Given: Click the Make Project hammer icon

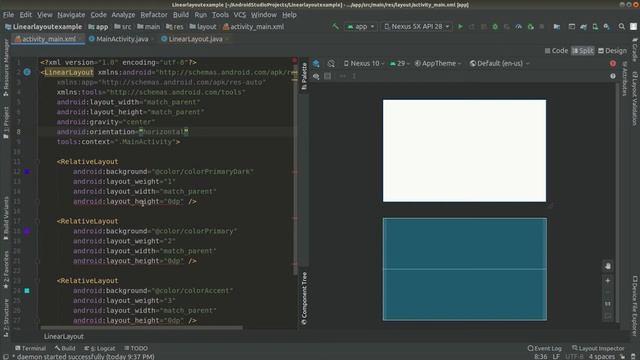Looking at the screenshot, I should point(335,27).
